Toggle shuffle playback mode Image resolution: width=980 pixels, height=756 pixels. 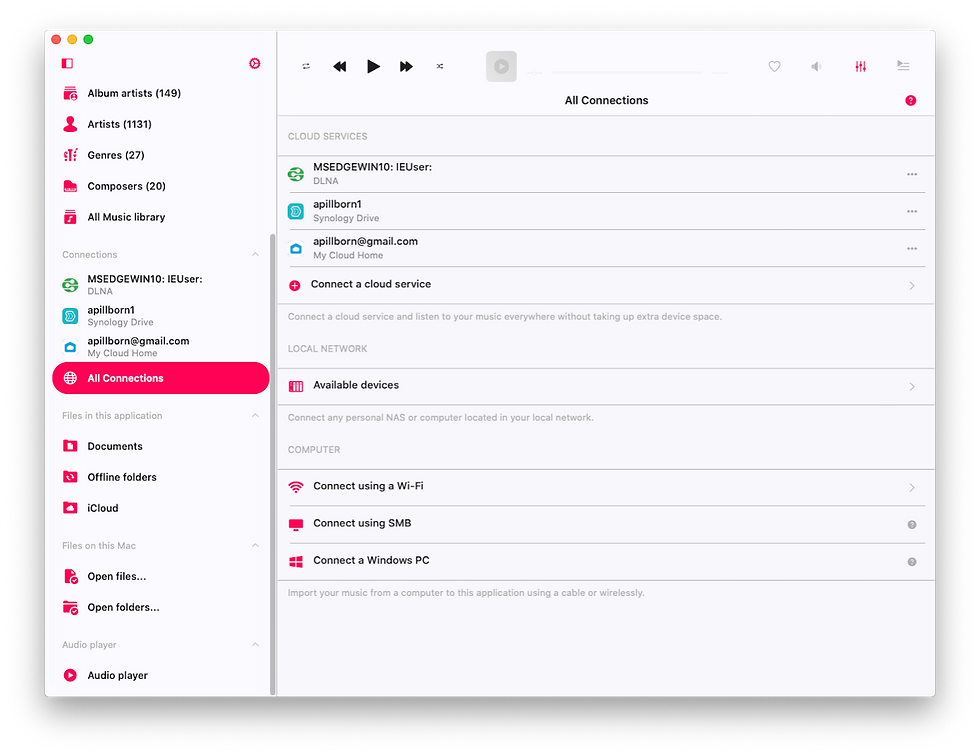point(440,66)
